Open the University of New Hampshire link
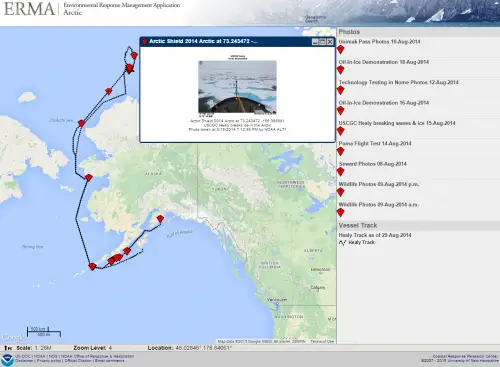The height and width of the screenshot is (367, 500). coord(472,361)
